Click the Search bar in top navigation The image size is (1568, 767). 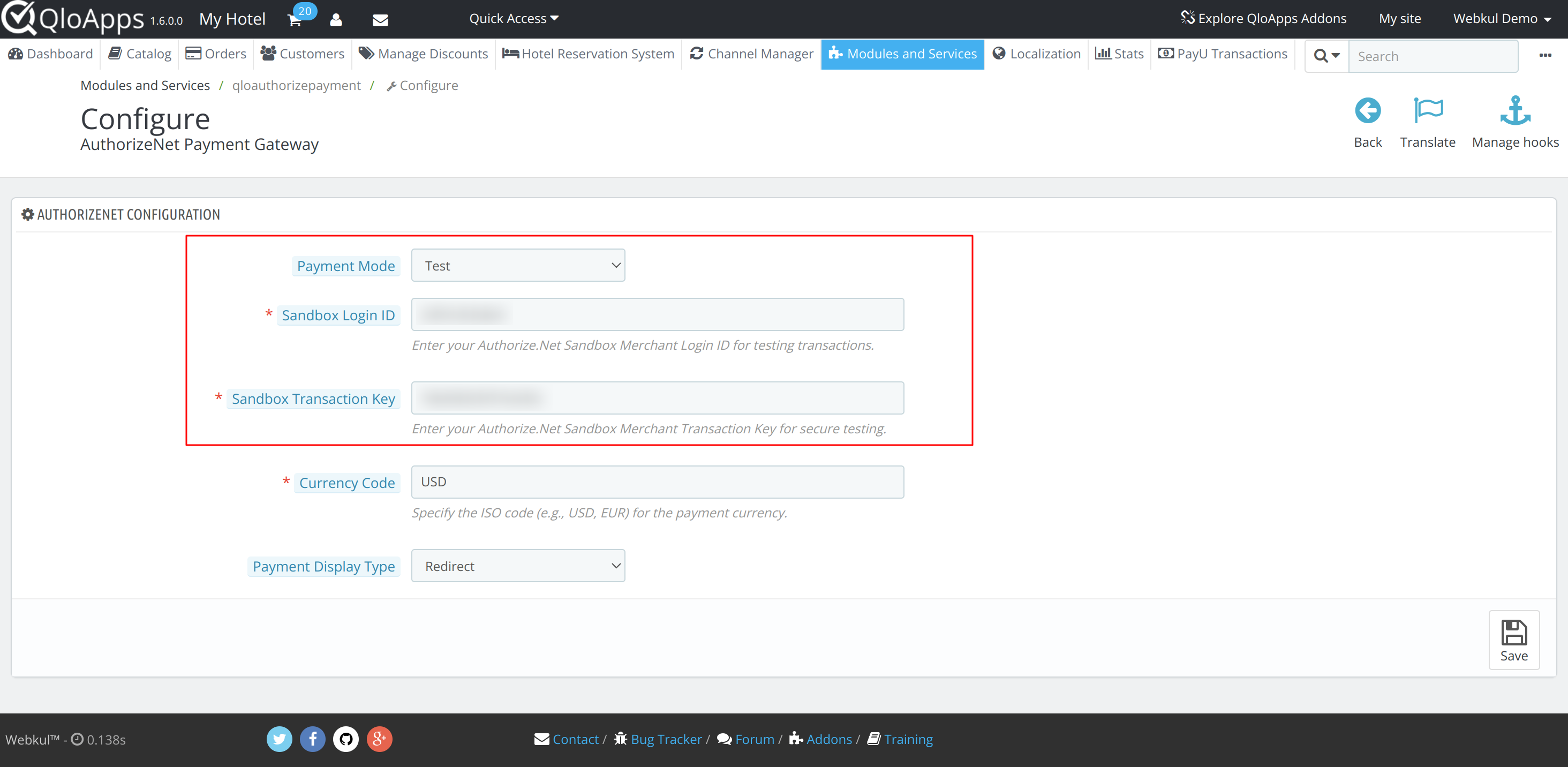1431,54
